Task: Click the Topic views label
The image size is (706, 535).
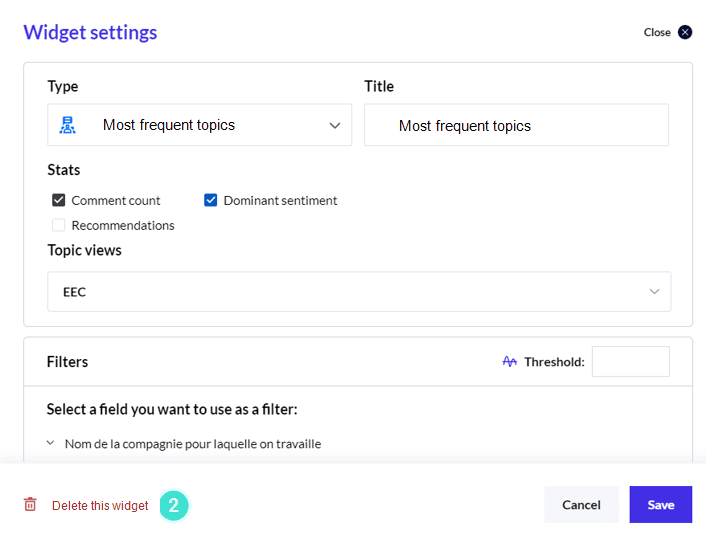Action: click(x=85, y=250)
